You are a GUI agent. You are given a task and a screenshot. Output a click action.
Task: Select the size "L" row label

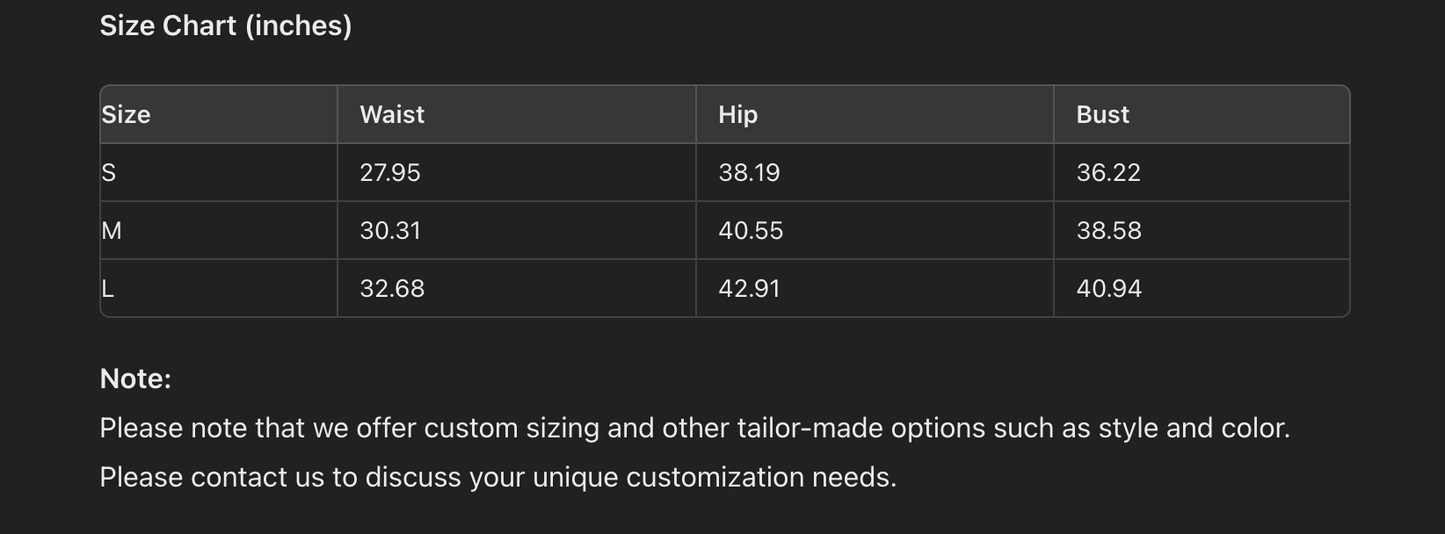[x=108, y=289]
